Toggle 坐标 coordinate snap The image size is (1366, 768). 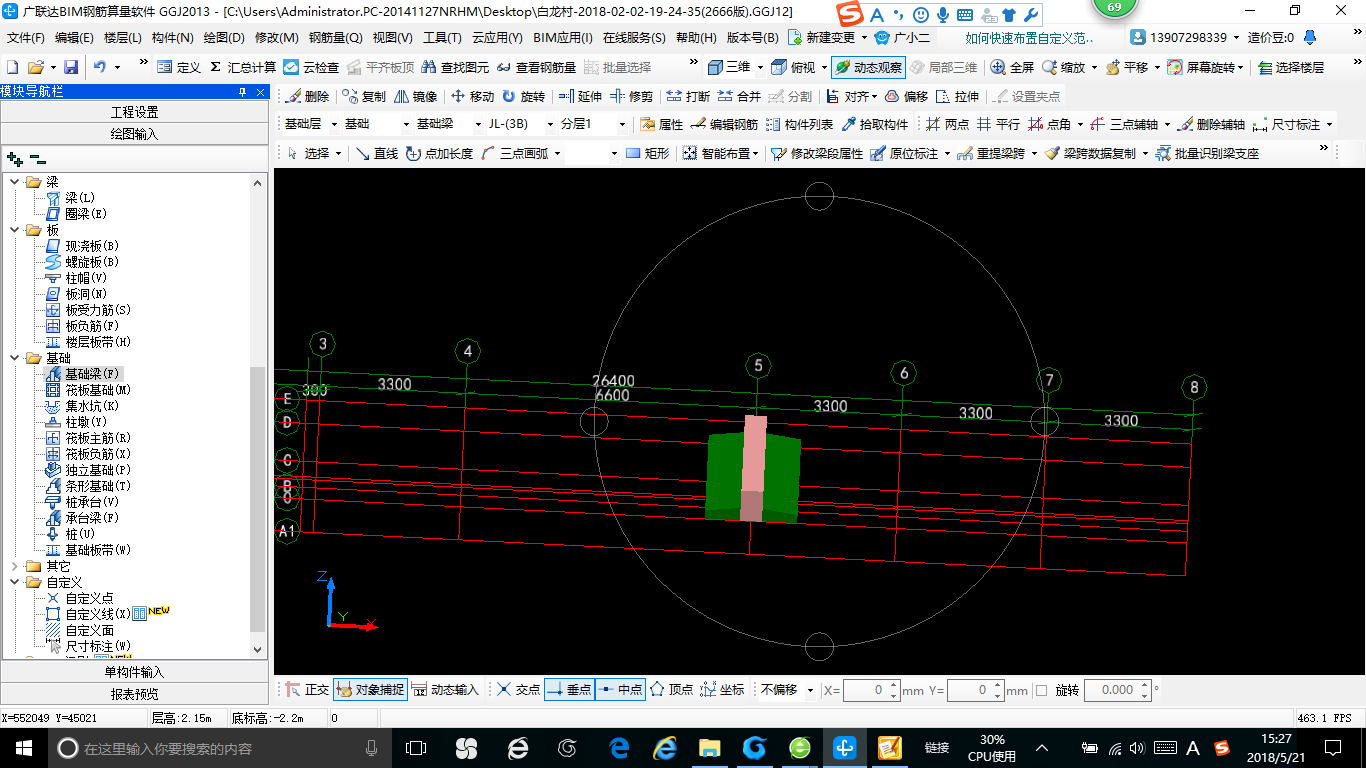pos(722,689)
